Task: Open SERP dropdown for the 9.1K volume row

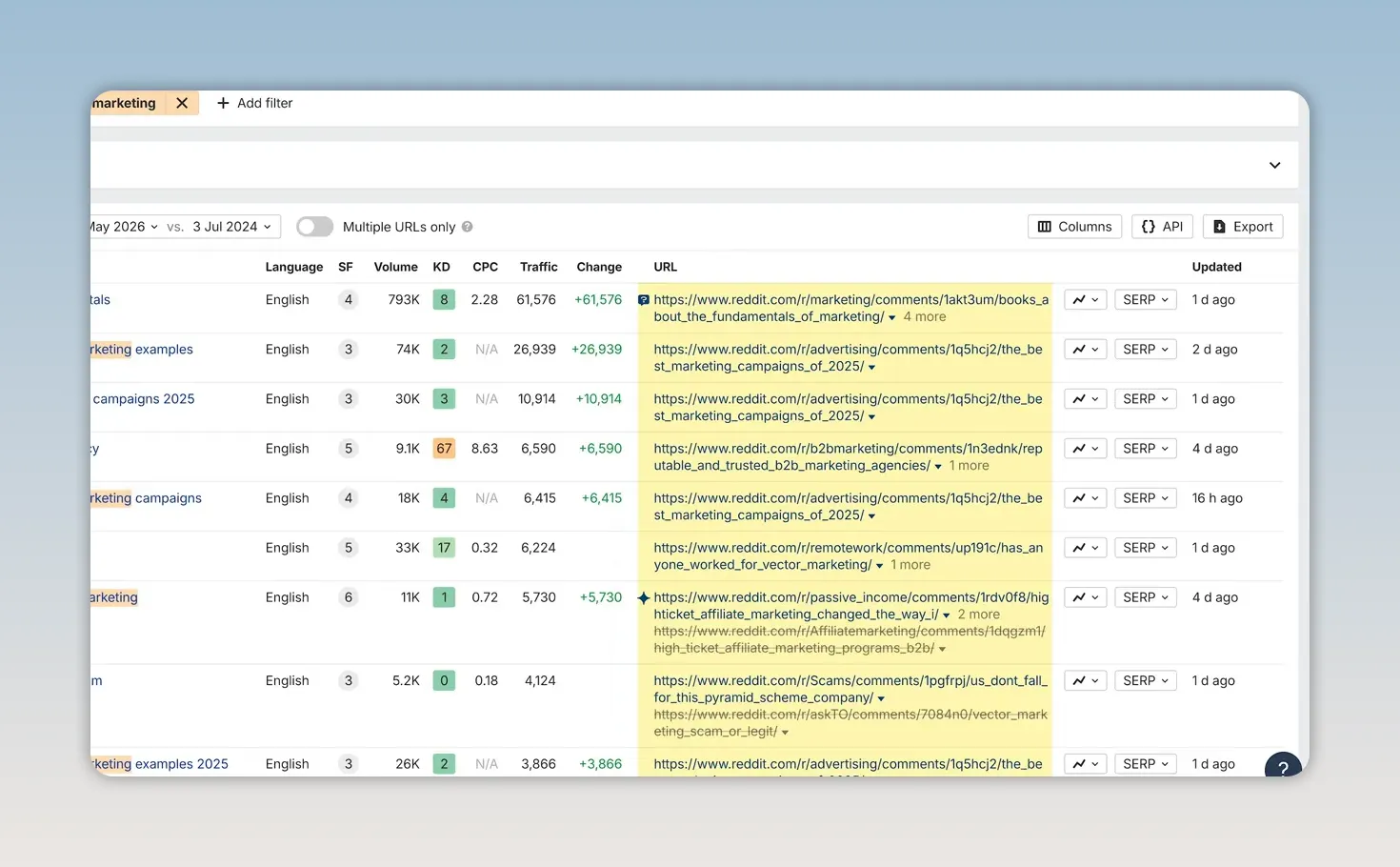Action: (1146, 449)
